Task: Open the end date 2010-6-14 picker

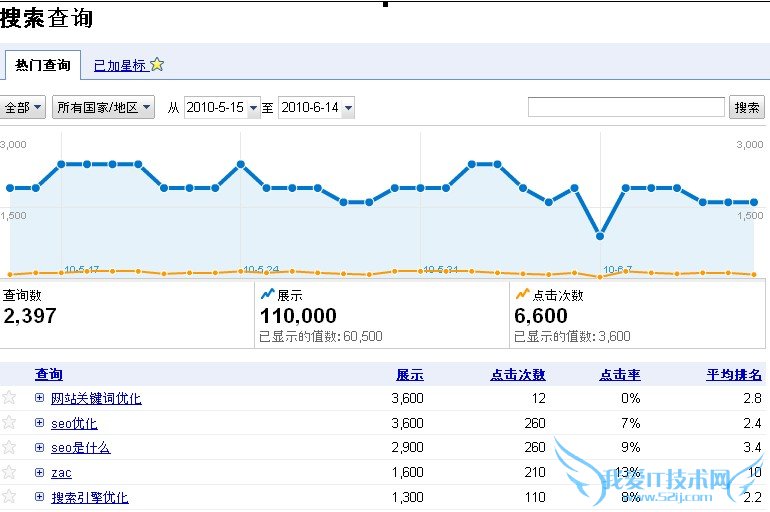Action: coord(316,107)
